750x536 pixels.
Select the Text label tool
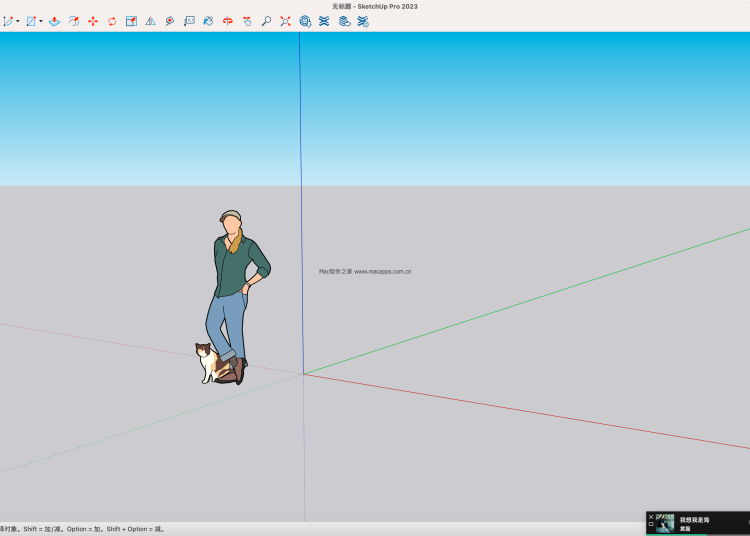click(x=189, y=21)
